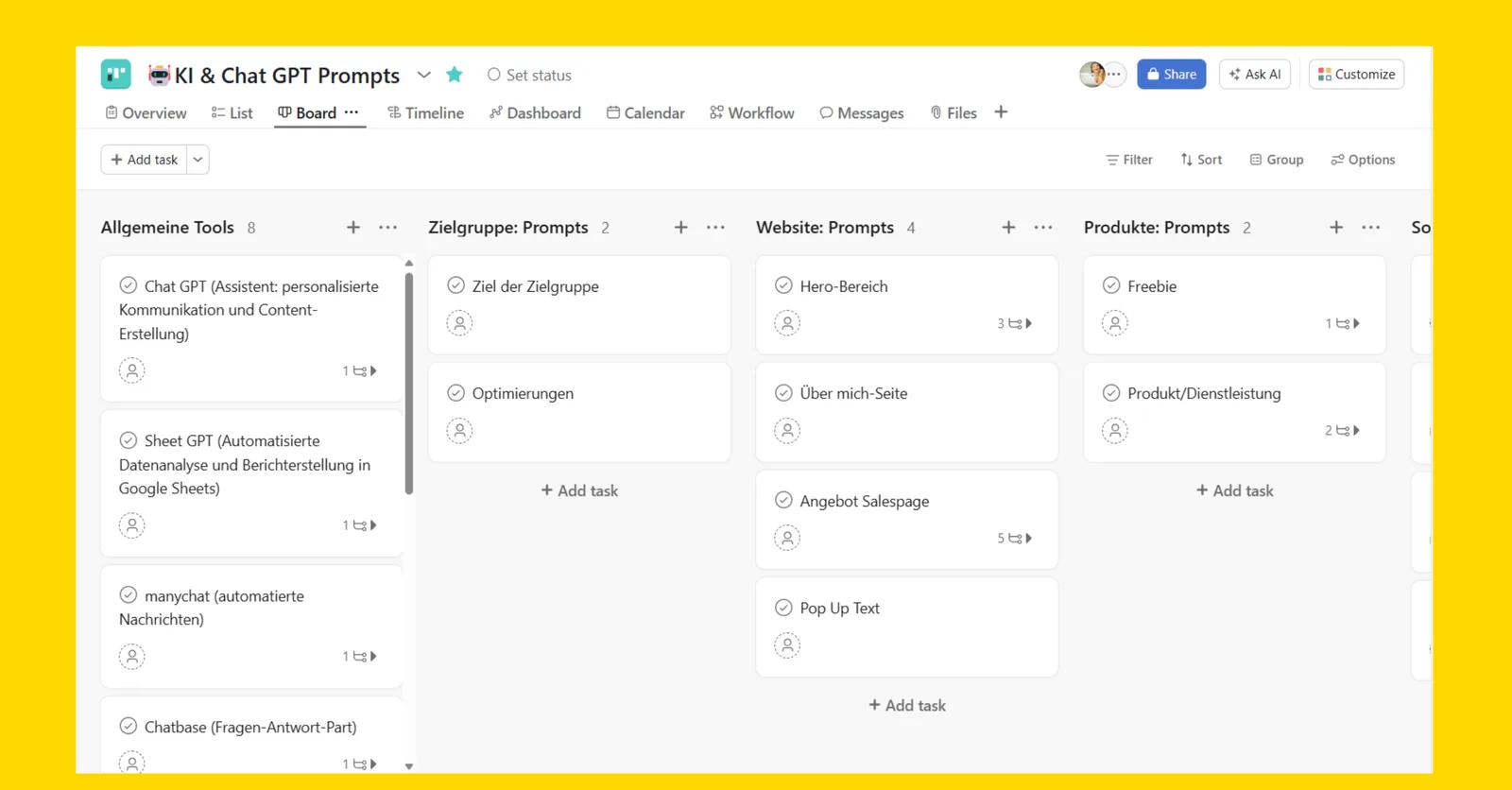Viewport: 1512px width, 790px height.
Task: Add task to Produkte: Prompts column via plus
Action: pos(1336,227)
